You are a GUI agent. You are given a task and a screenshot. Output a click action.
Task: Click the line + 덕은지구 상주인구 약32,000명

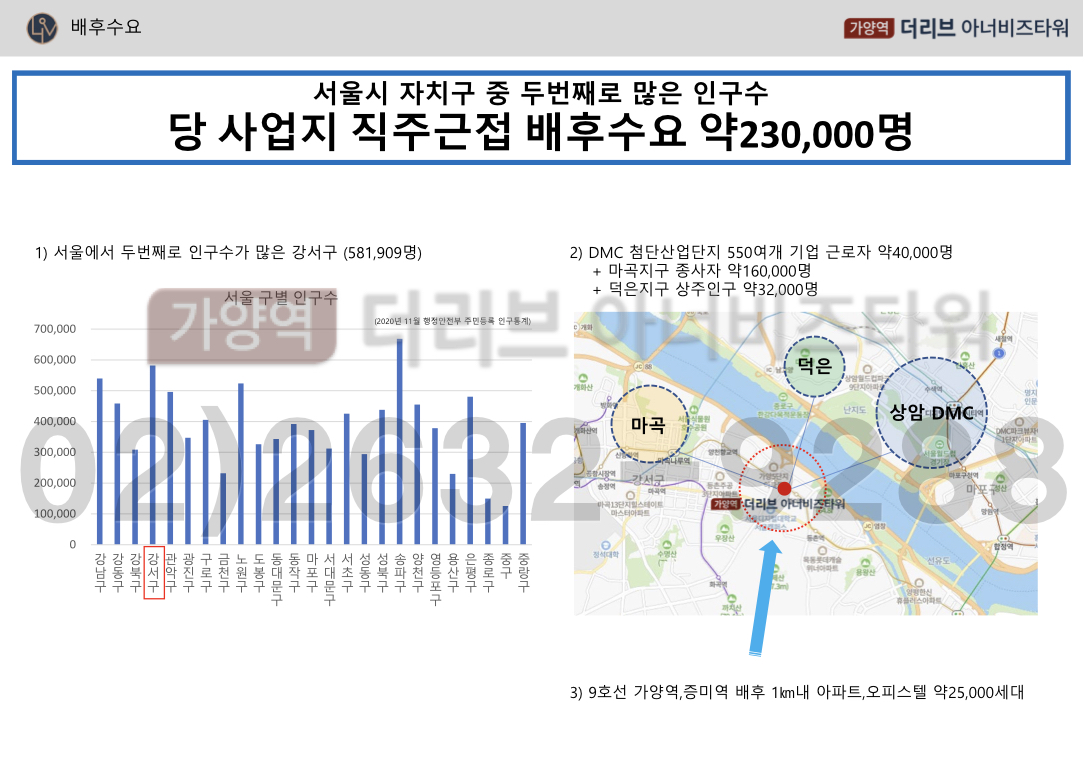coord(705,289)
